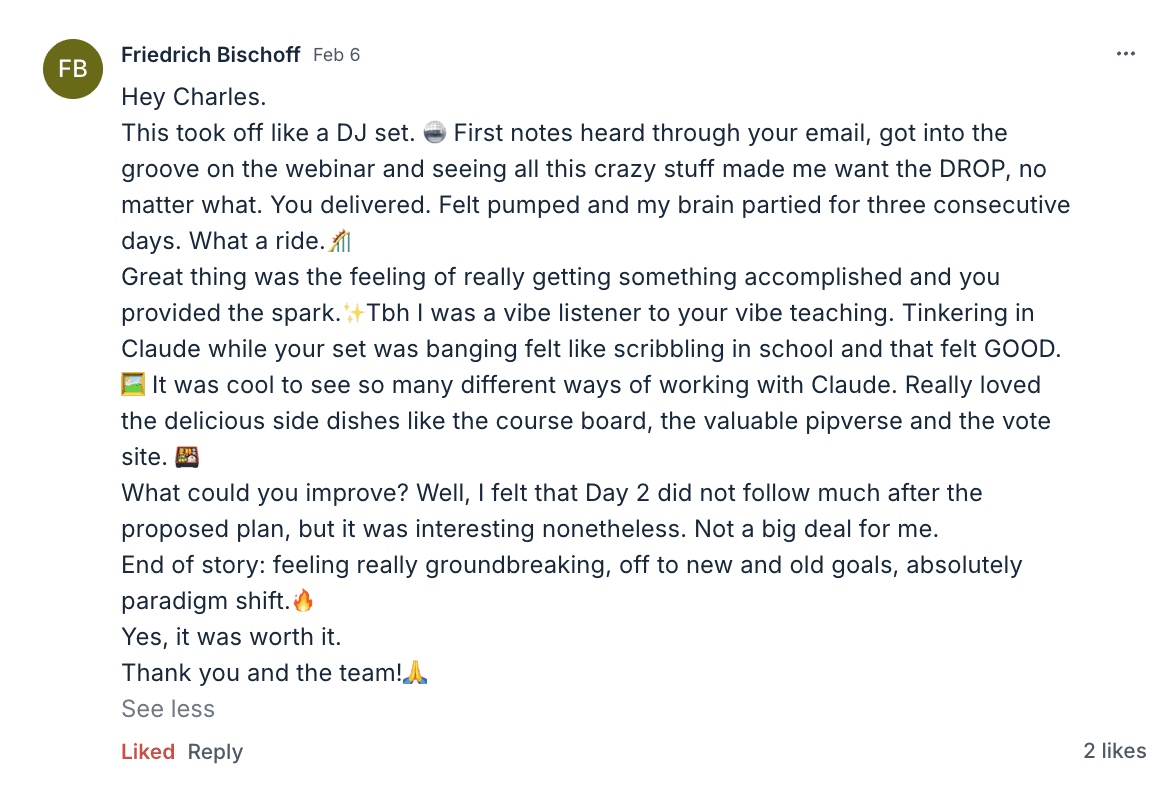Image resolution: width=1162 pixels, height=796 pixels.
Task: Toggle the red Liked button off
Action: click(148, 752)
